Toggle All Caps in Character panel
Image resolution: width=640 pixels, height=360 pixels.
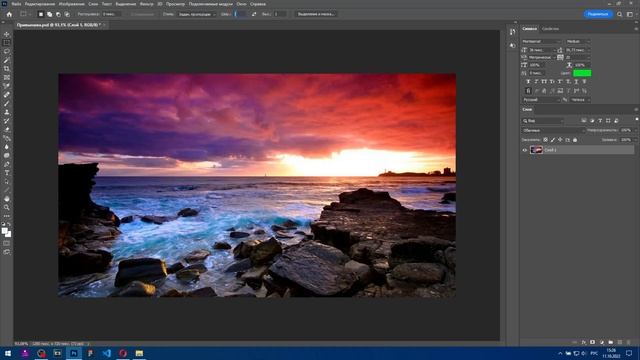pos(544,82)
